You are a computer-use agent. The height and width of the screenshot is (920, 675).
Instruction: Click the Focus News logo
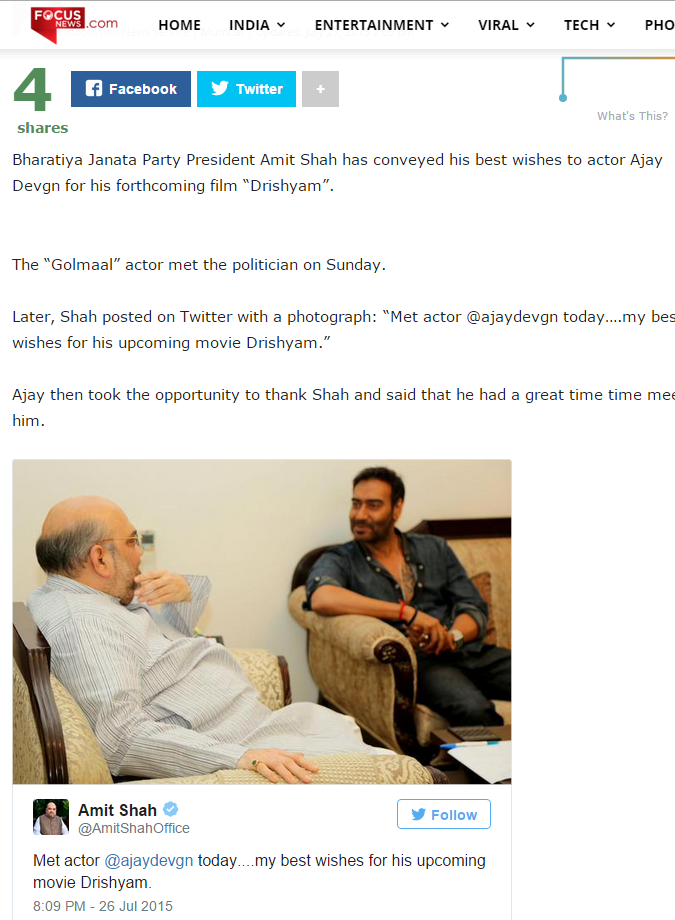74,23
